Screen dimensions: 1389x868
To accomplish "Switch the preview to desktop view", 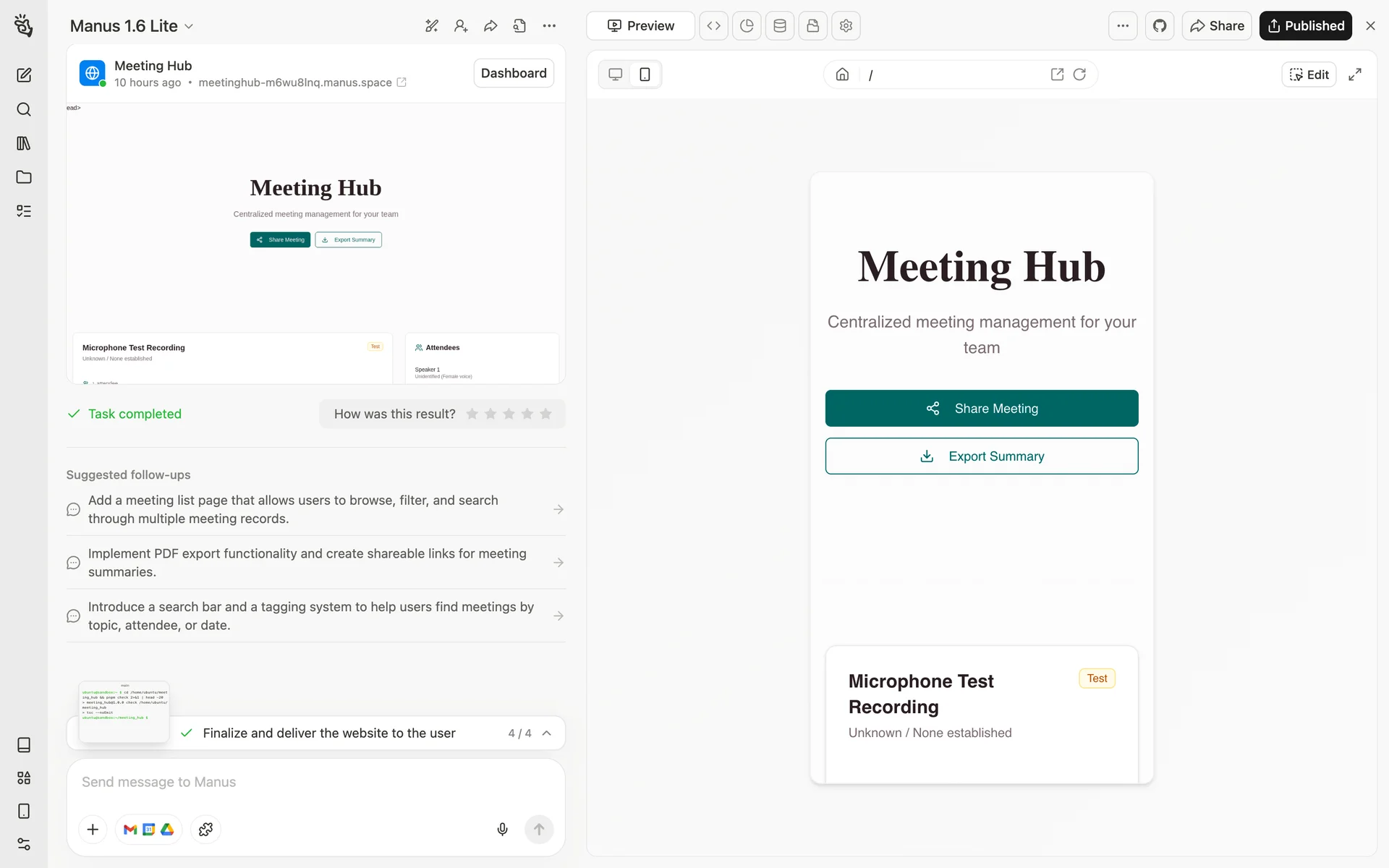I will coord(616,75).
